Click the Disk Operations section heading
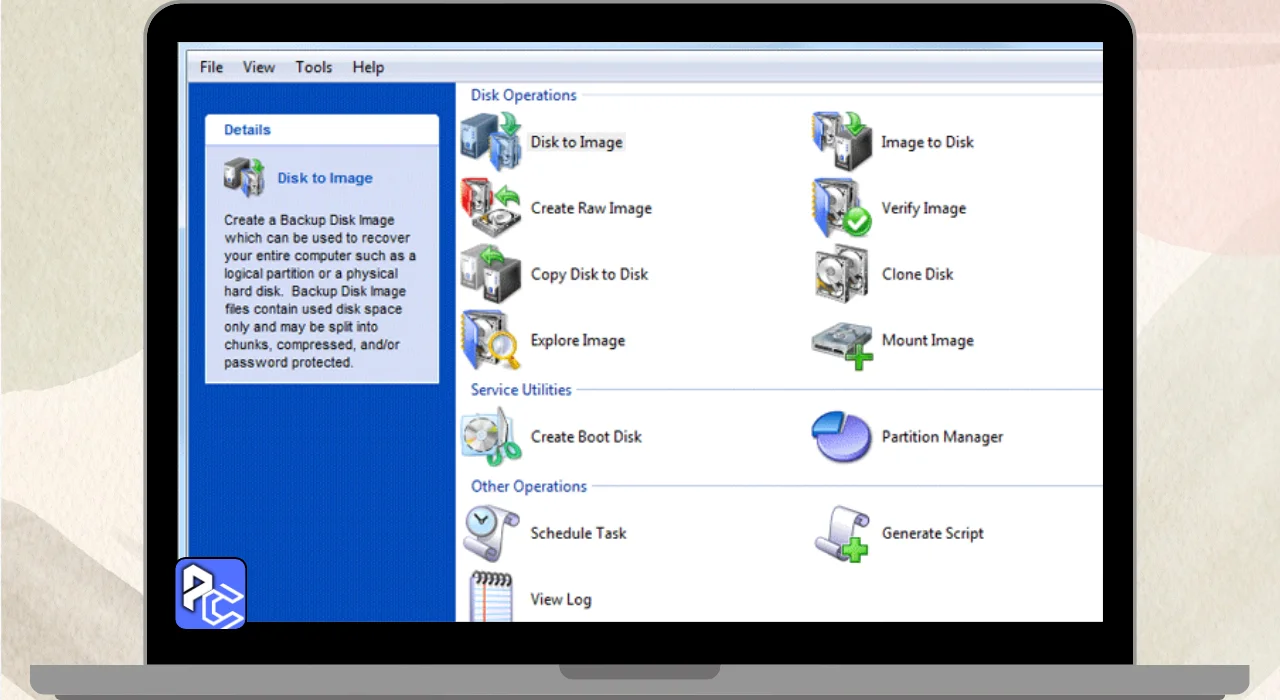 coord(523,95)
